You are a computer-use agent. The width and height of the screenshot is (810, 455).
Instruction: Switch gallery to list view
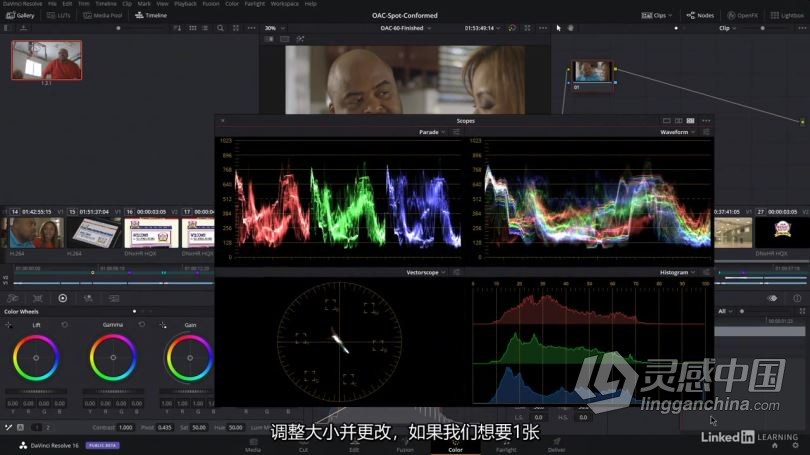point(205,28)
